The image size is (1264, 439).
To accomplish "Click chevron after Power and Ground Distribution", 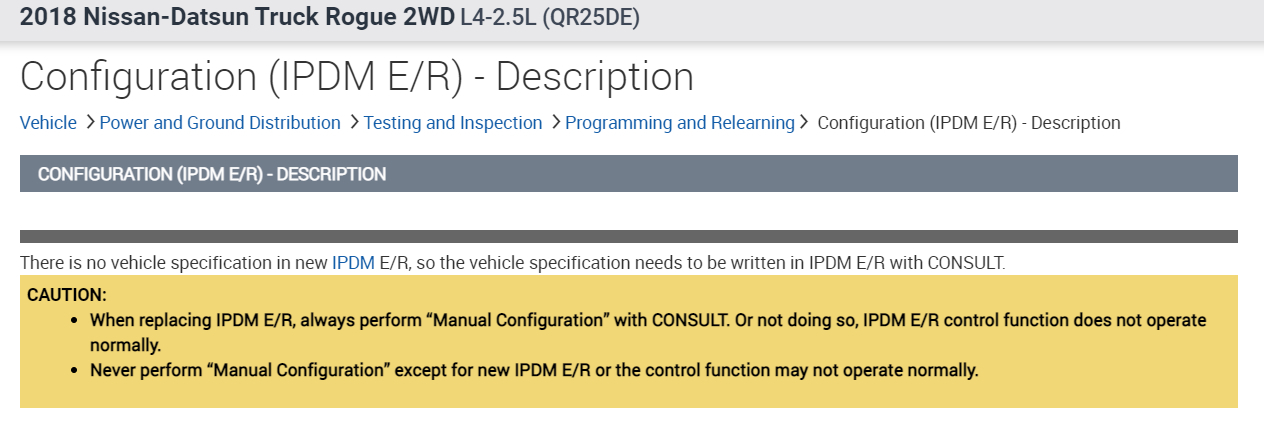I will coord(354,122).
